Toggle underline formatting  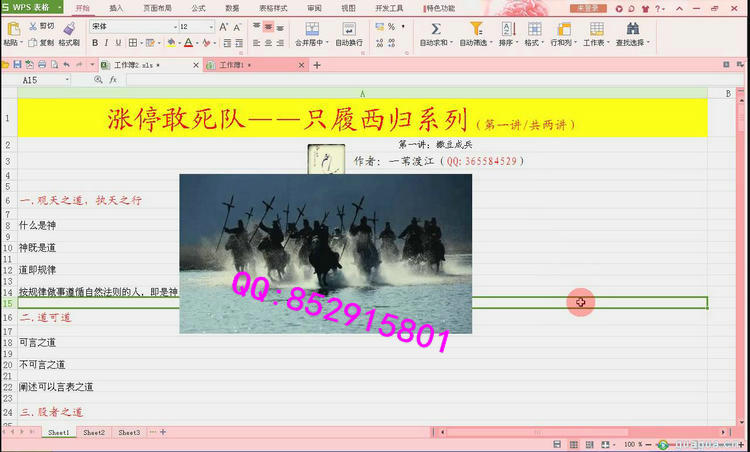[x=119, y=43]
